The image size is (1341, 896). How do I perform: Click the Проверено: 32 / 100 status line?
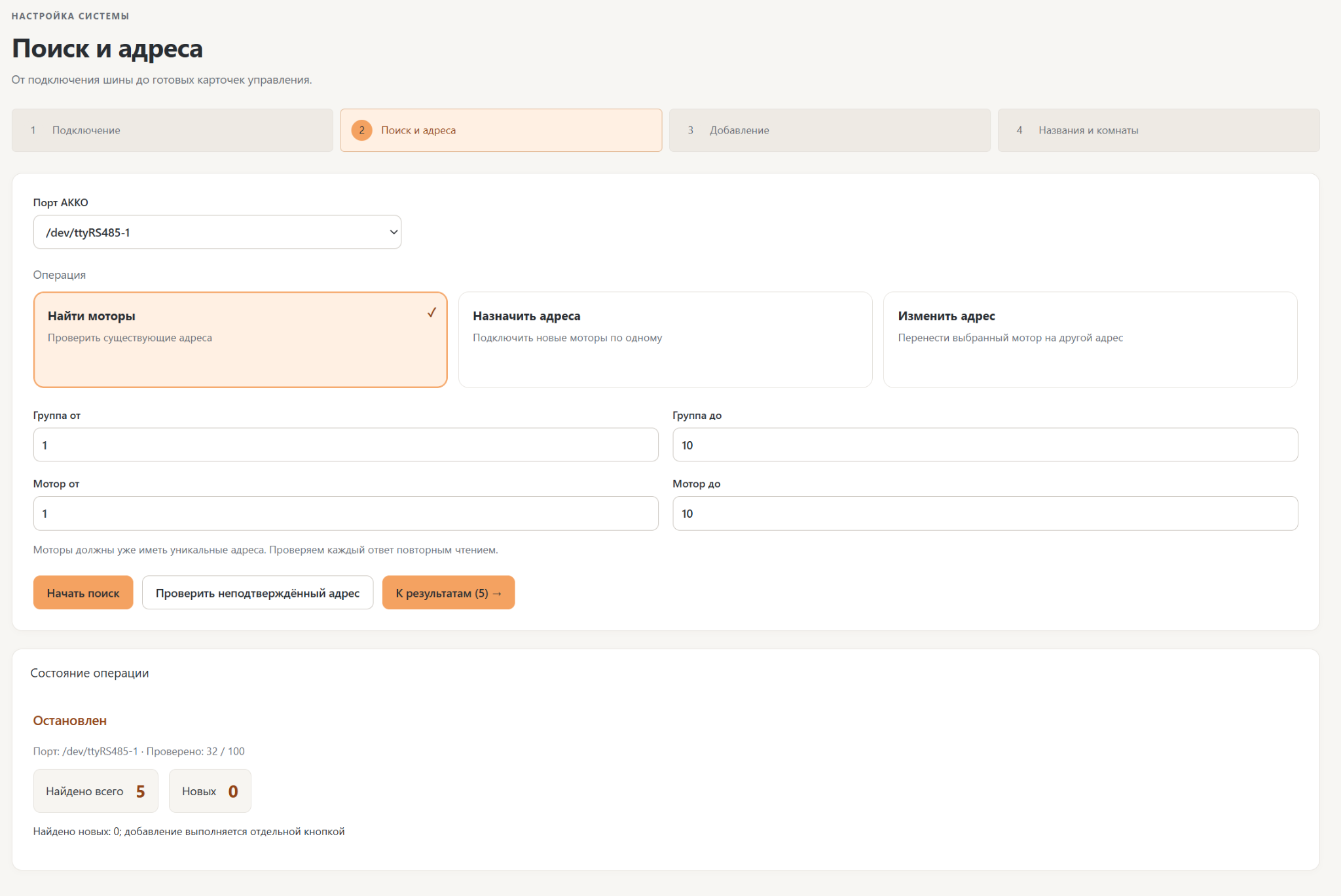point(139,751)
